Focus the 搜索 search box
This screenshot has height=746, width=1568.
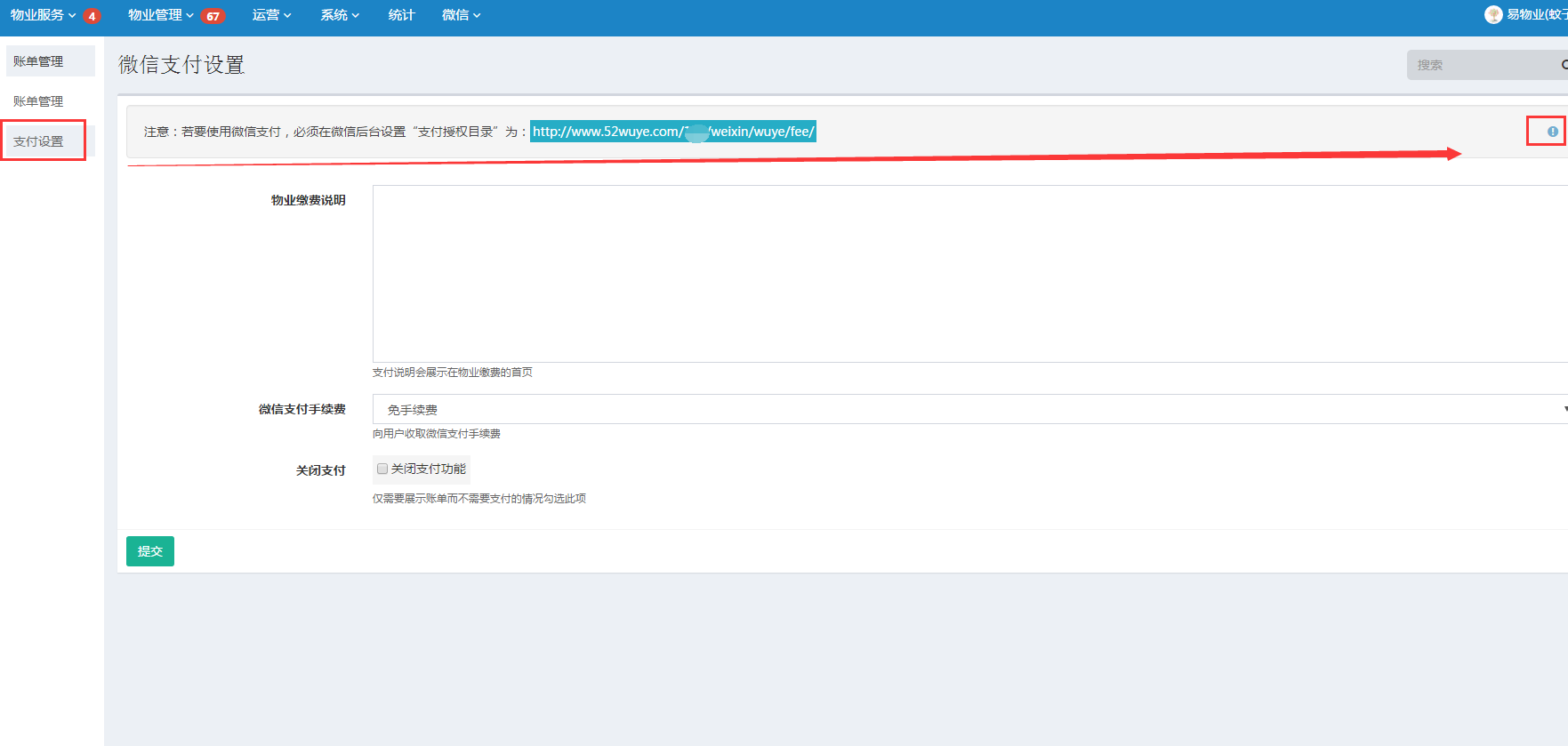coord(1481,65)
